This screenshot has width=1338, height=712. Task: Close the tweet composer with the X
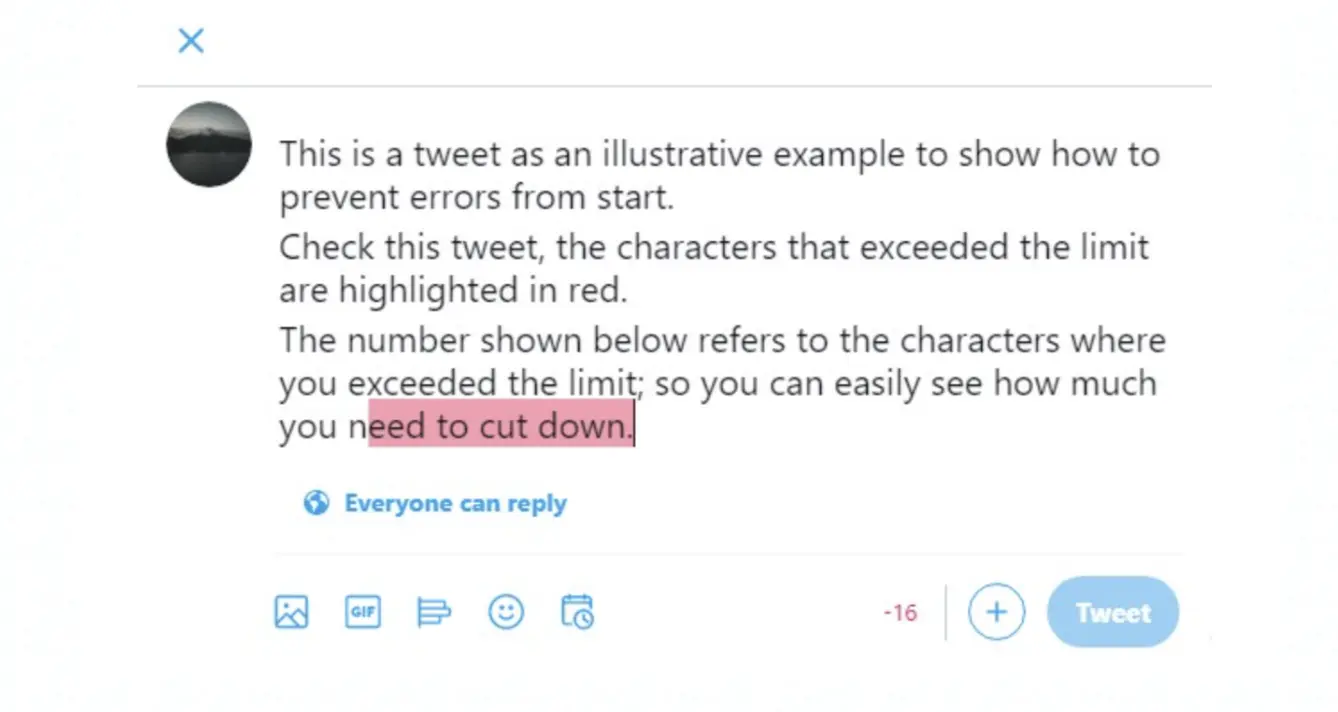click(x=190, y=41)
